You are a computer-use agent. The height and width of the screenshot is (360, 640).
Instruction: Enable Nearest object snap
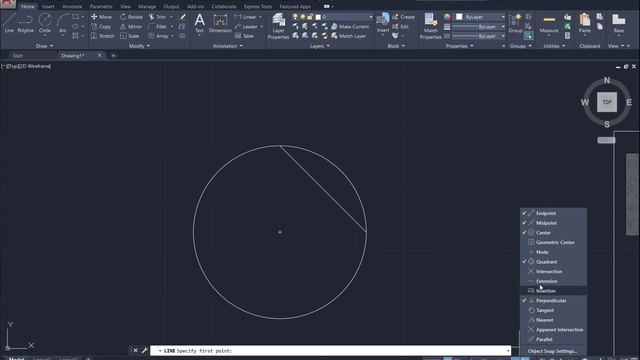coord(553,320)
